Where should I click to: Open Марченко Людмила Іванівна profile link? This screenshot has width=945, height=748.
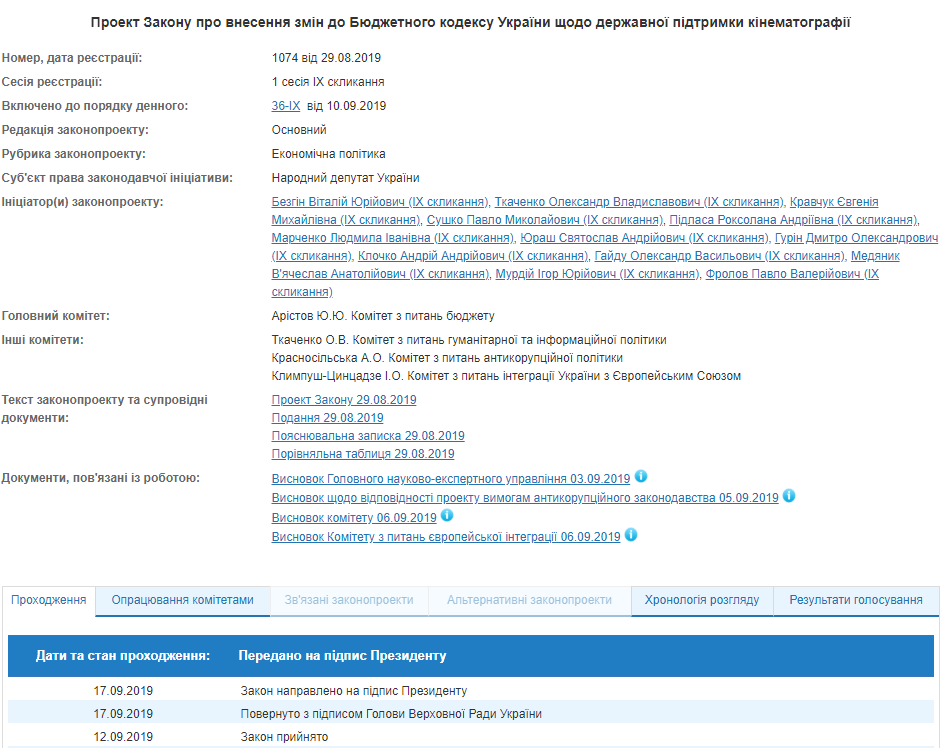pos(392,238)
